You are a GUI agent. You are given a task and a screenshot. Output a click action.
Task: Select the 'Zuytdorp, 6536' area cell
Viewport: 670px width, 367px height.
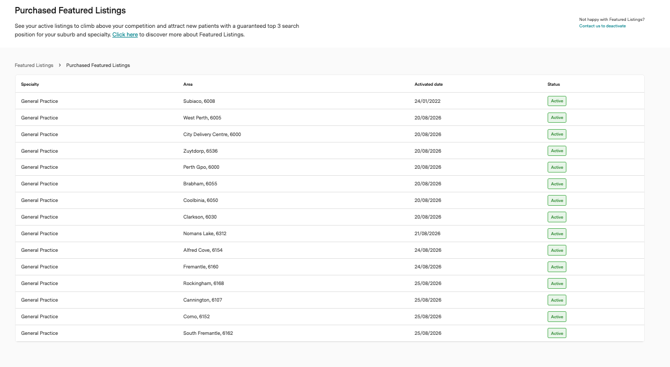[x=200, y=151]
